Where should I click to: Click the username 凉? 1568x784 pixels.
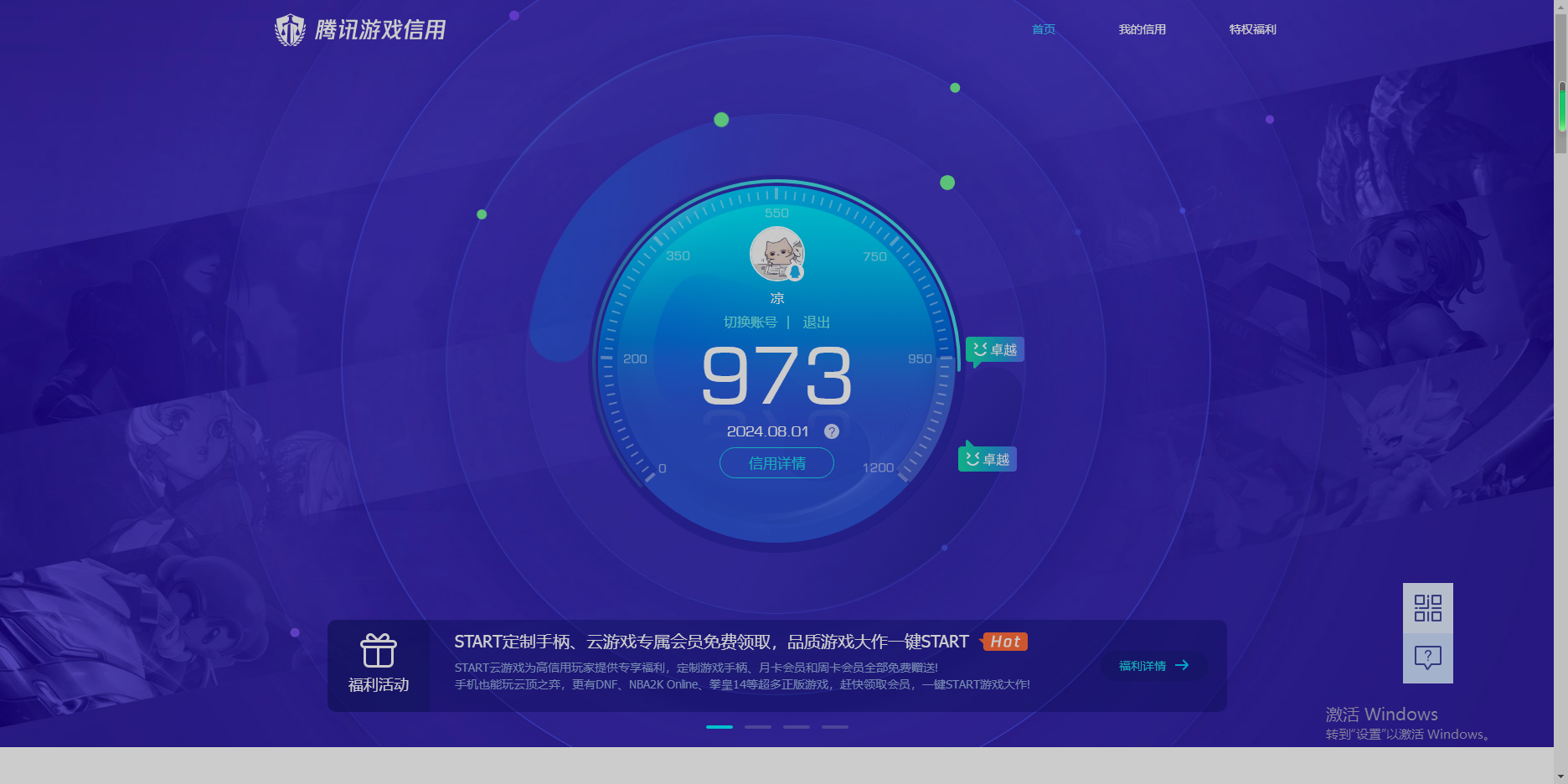pyautogui.click(x=777, y=298)
